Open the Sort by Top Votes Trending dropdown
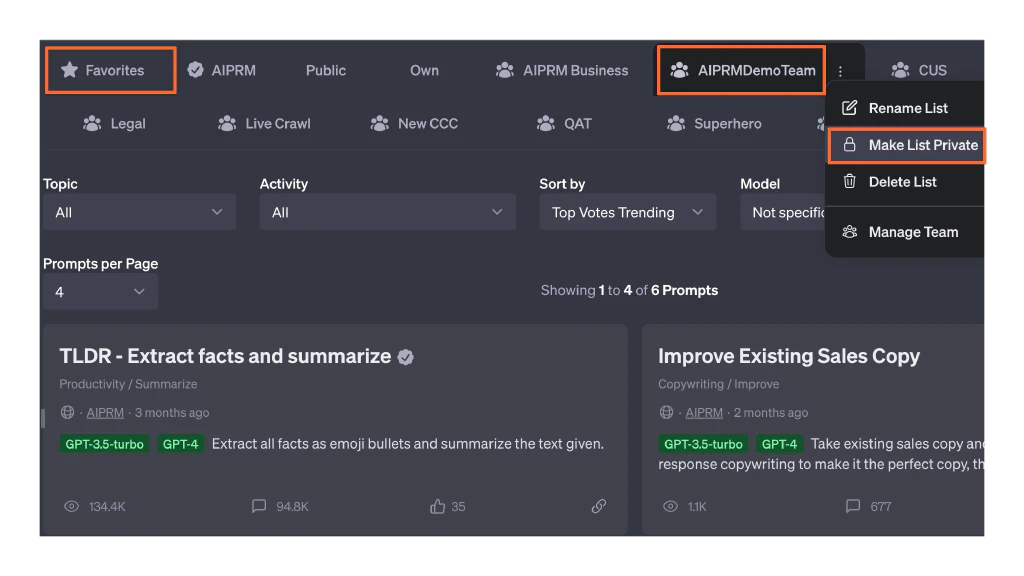This screenshot has width=1024, height=576. click(x=628, y=212)
